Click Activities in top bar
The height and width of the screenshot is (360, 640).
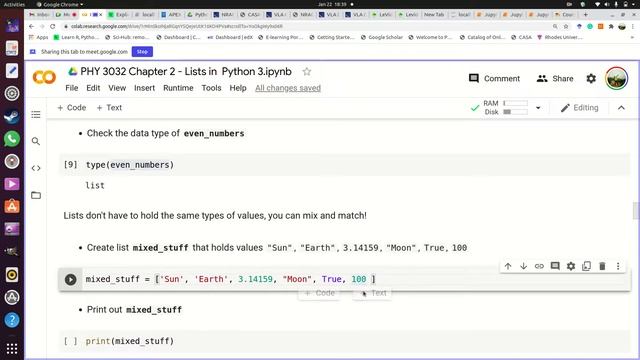click(14, 4)
